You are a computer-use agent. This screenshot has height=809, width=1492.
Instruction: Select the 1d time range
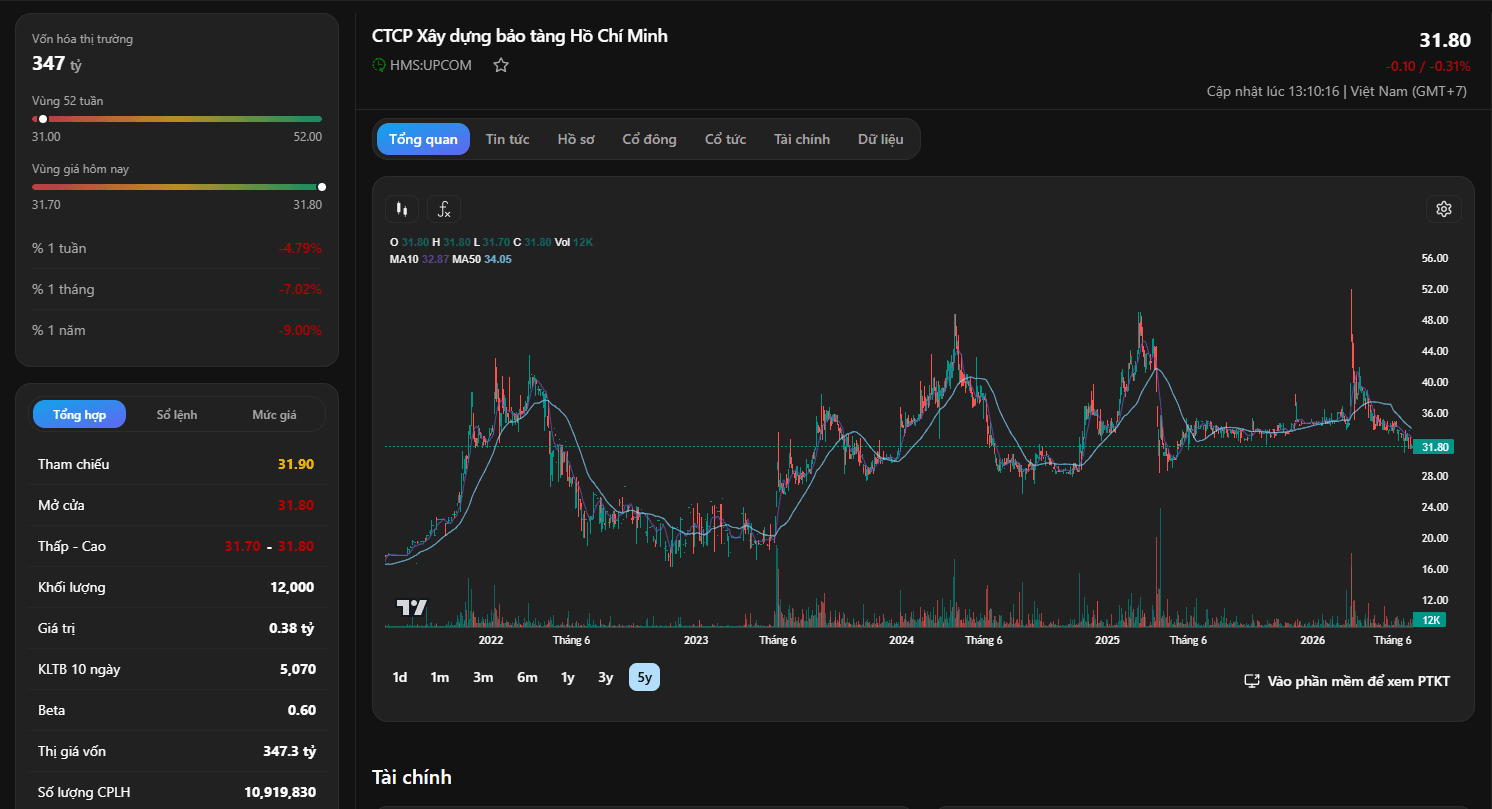pos(400,677)
